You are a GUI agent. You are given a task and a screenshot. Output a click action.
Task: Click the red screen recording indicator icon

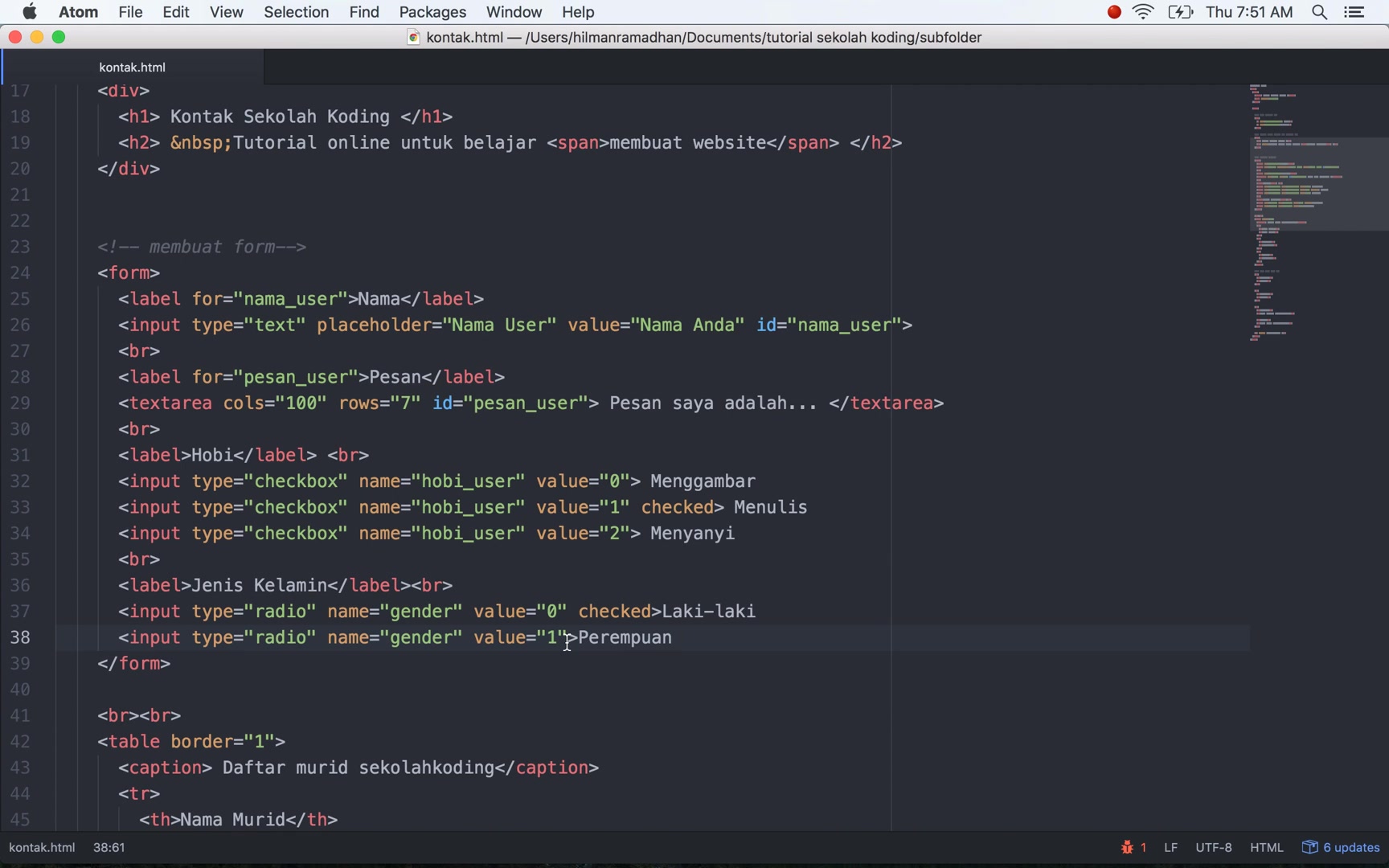point(1114,12)
